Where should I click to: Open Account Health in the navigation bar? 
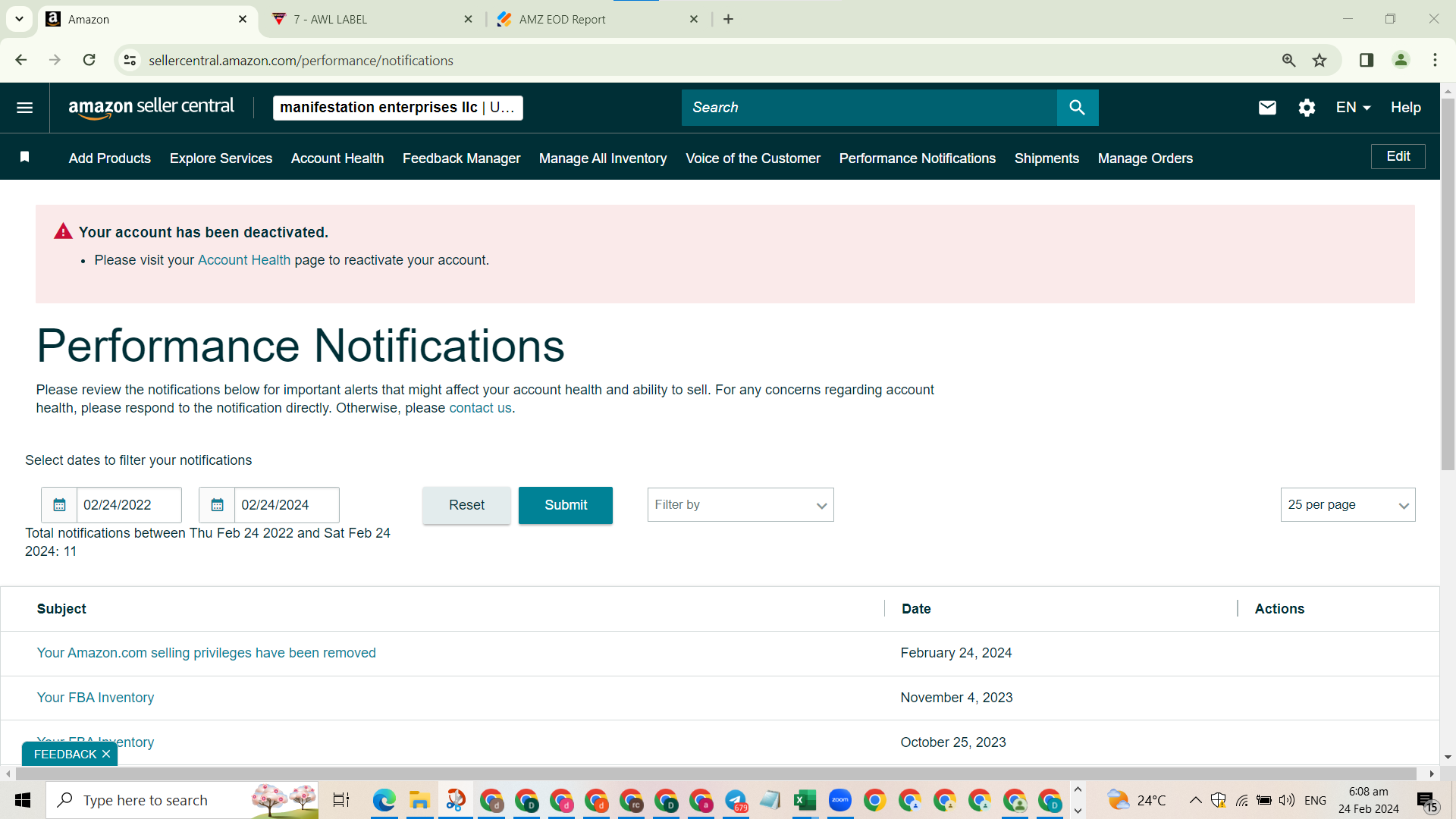337,158
